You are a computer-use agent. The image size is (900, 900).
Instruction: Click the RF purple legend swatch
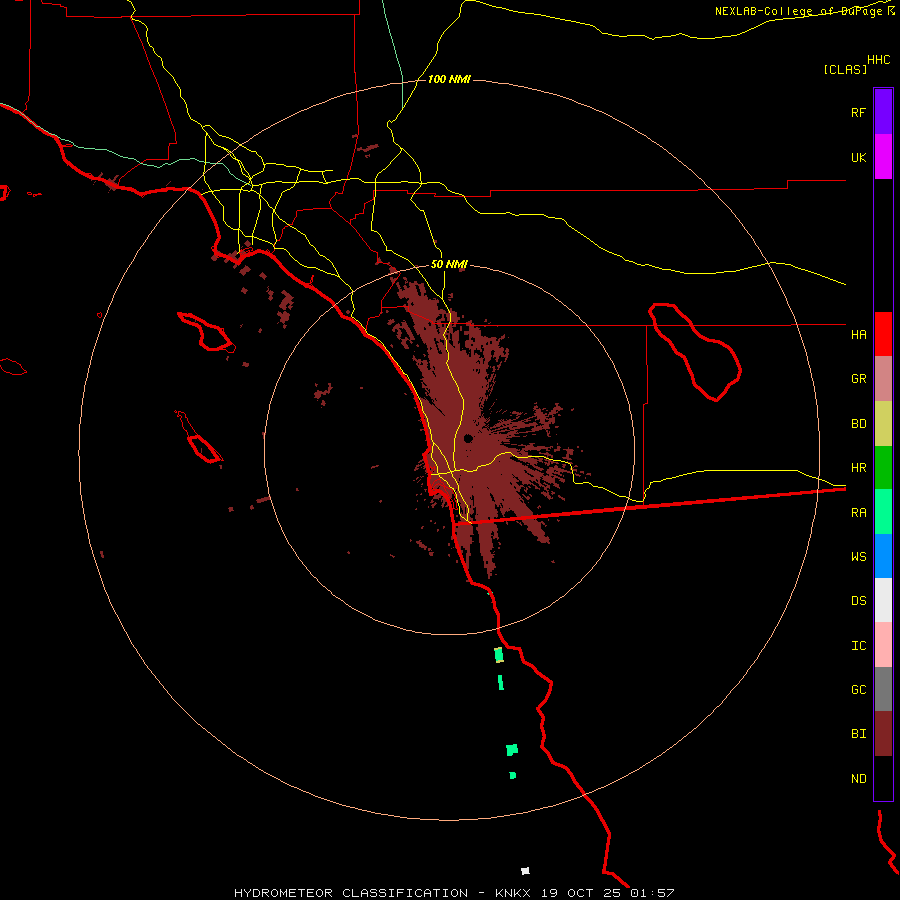(883, 112)
